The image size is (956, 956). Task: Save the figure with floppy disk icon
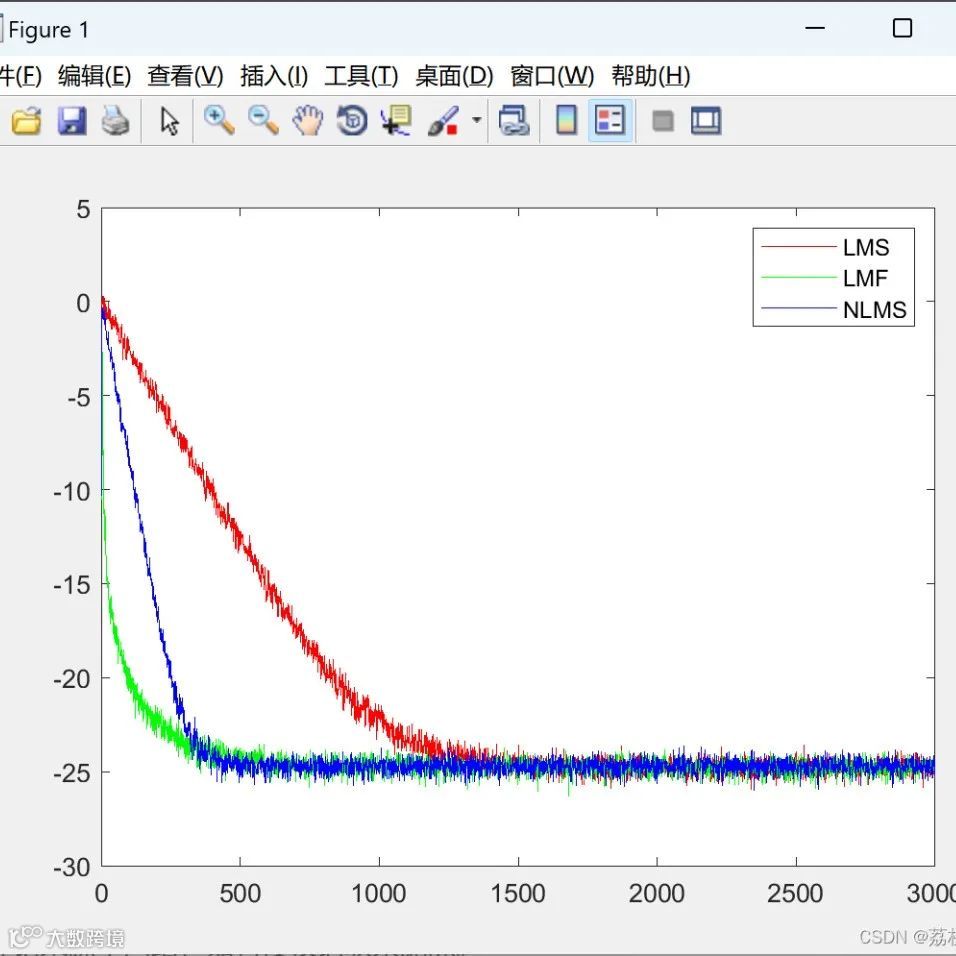[71, 122]
